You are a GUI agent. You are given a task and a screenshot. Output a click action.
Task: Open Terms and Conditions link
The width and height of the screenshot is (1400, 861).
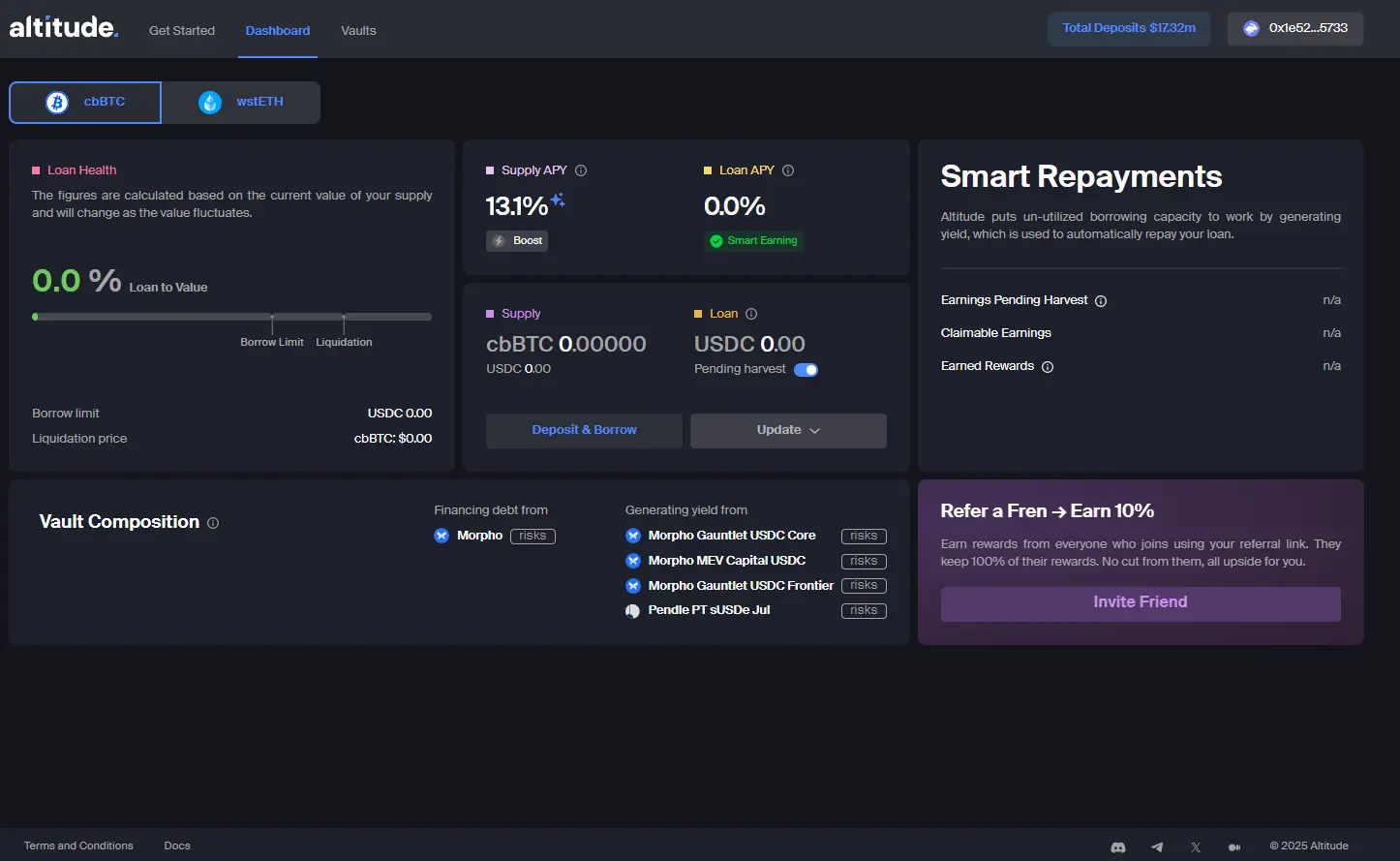tap(78, 846)
